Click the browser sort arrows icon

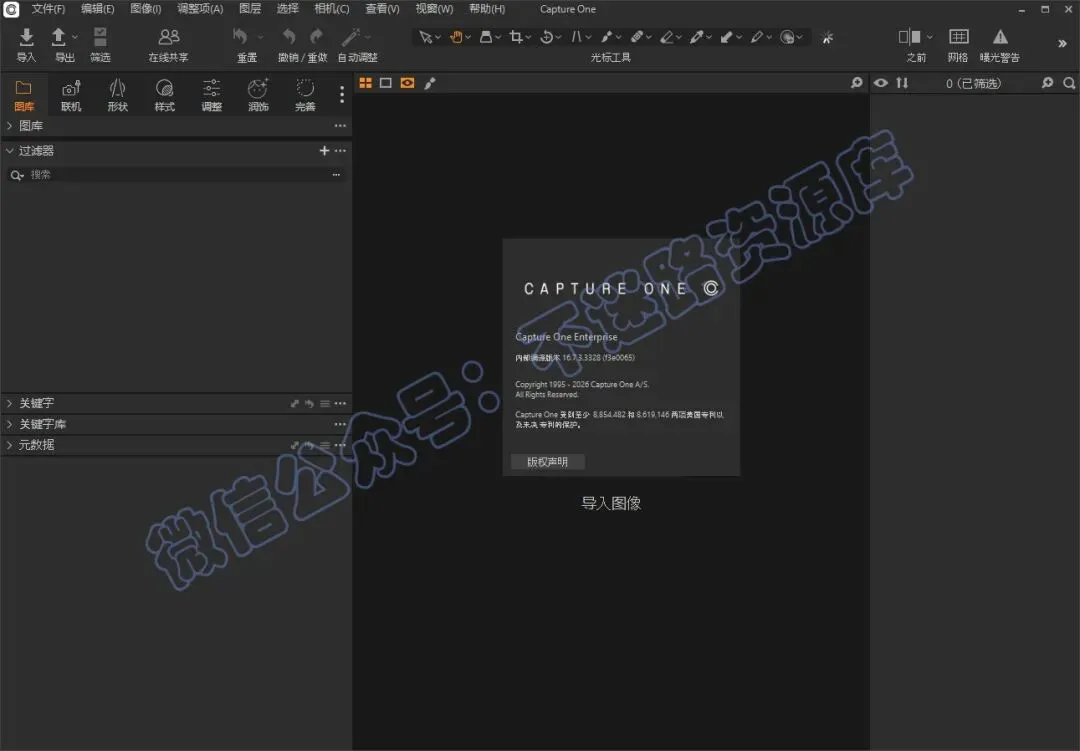tap(902, 83)
